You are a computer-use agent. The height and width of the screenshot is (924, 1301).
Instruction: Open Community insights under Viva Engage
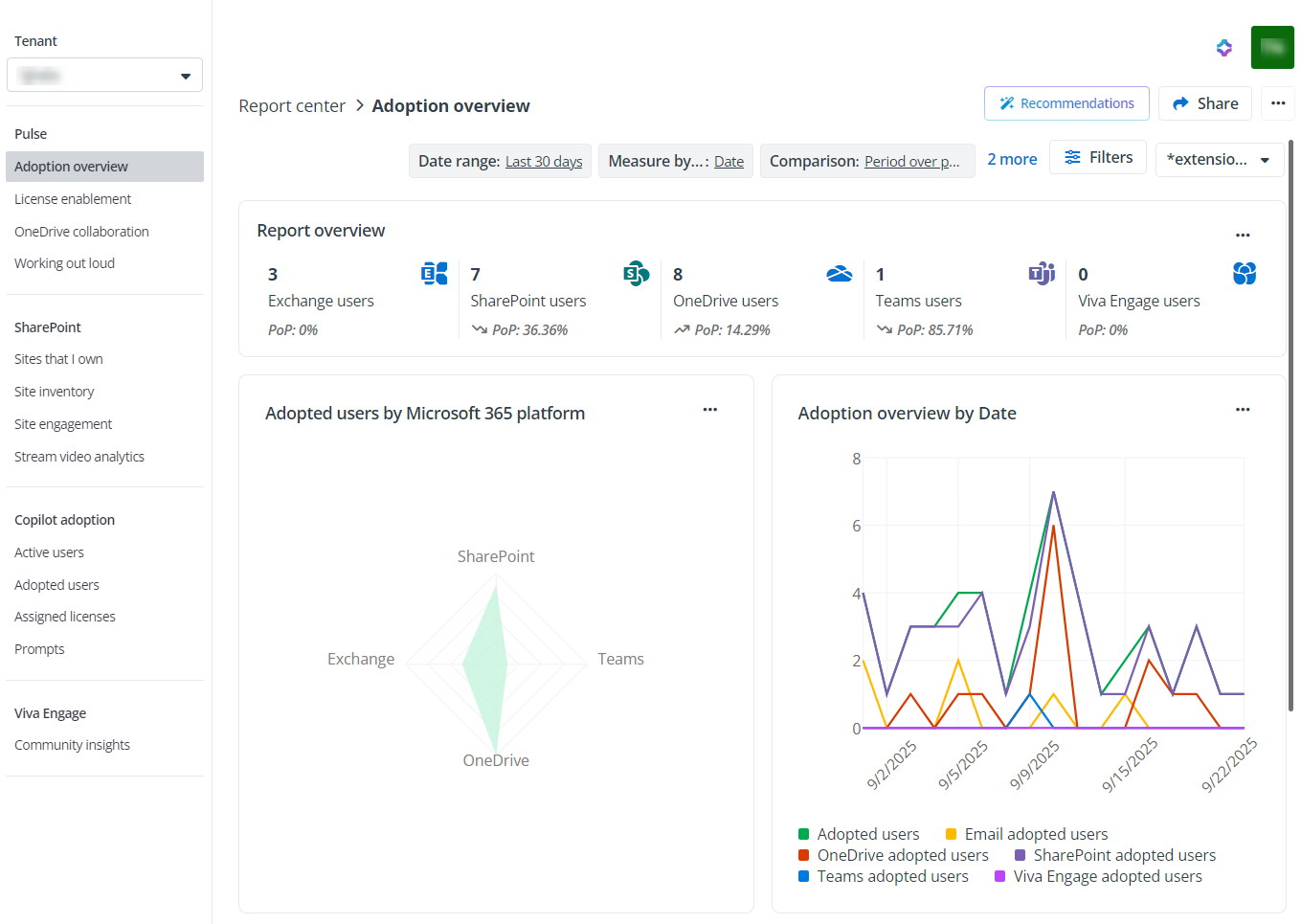click(72, 744)
